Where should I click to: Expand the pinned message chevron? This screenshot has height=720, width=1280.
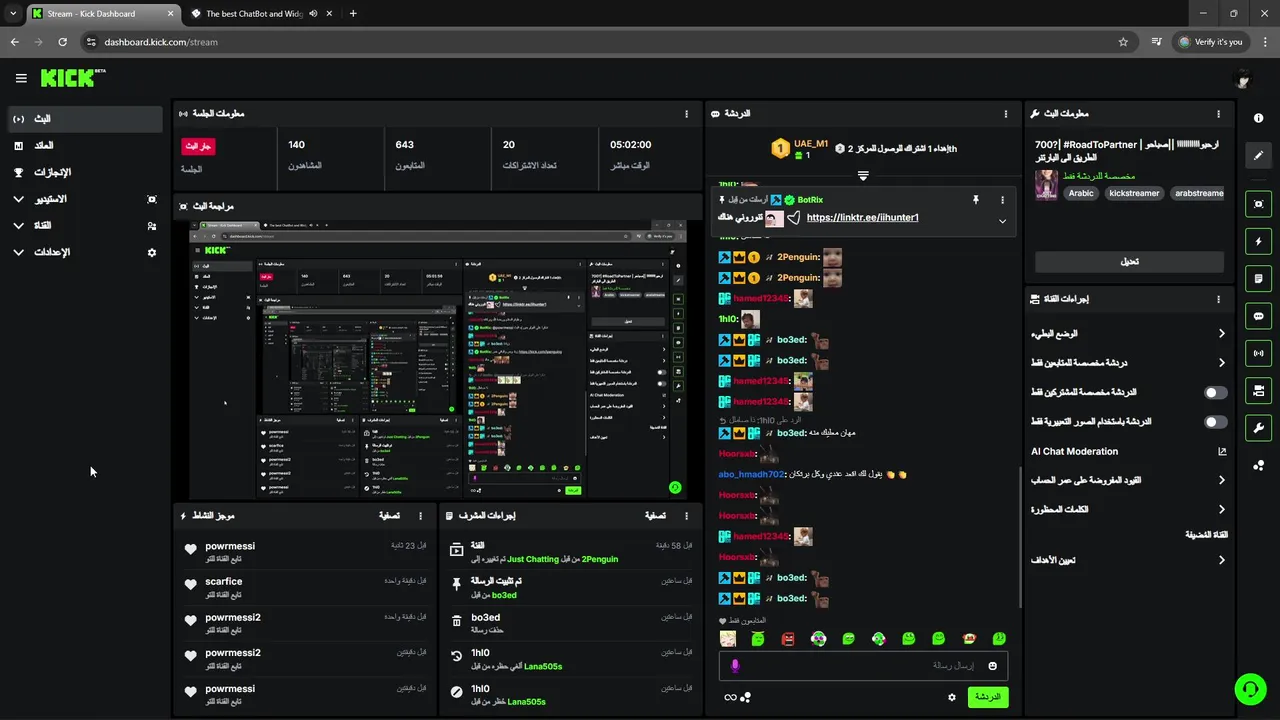pyautogui.click(x=1002, y=222)
